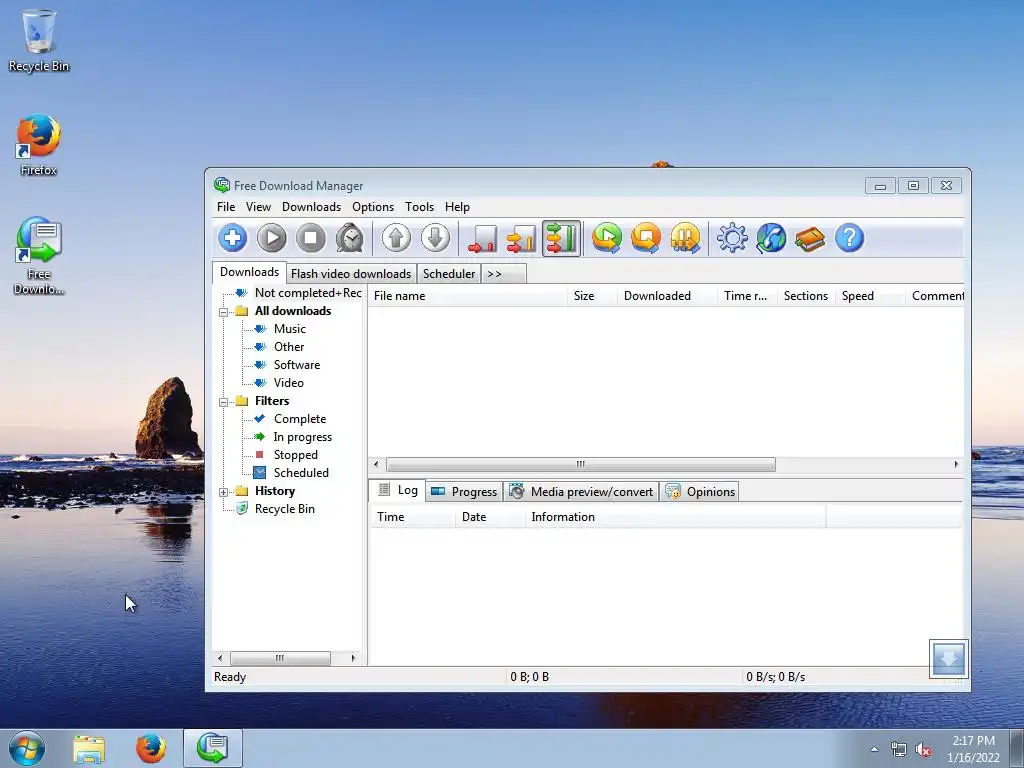Start downloads with the play toolbar icon
Image resolution: width=1024 pixels, height=768 pixels.
(x=272, y=238)
